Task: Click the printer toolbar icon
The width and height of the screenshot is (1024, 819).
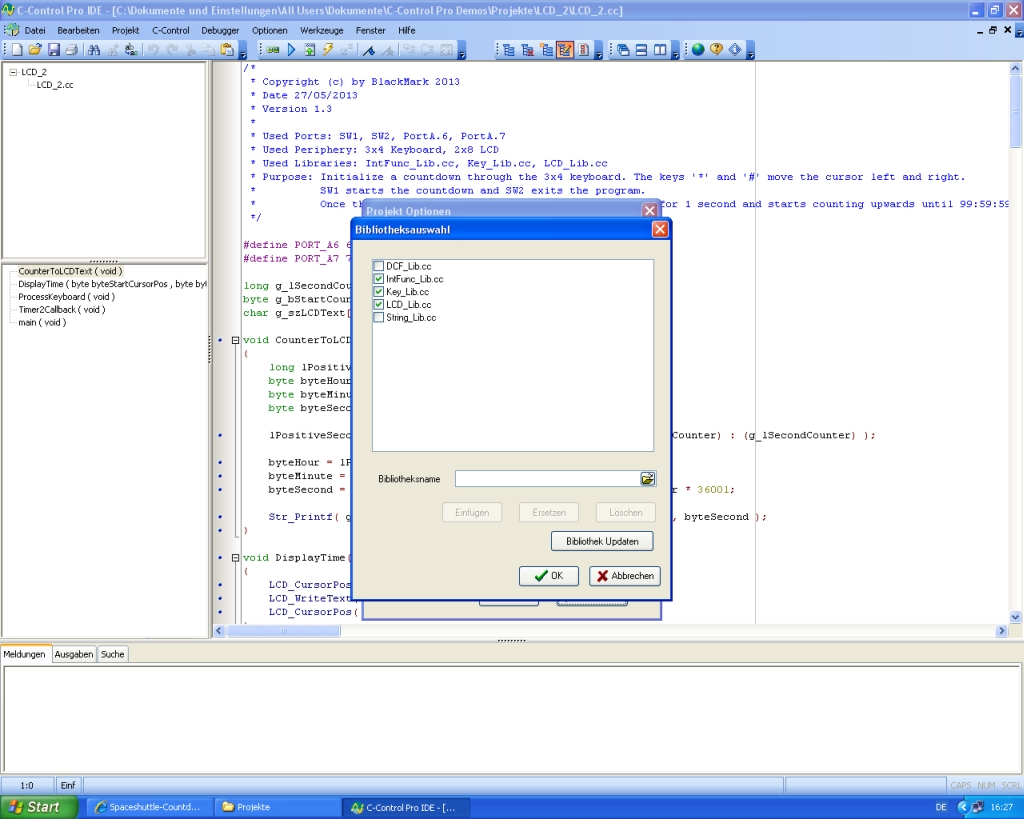Action: click(x=71, y=49)
